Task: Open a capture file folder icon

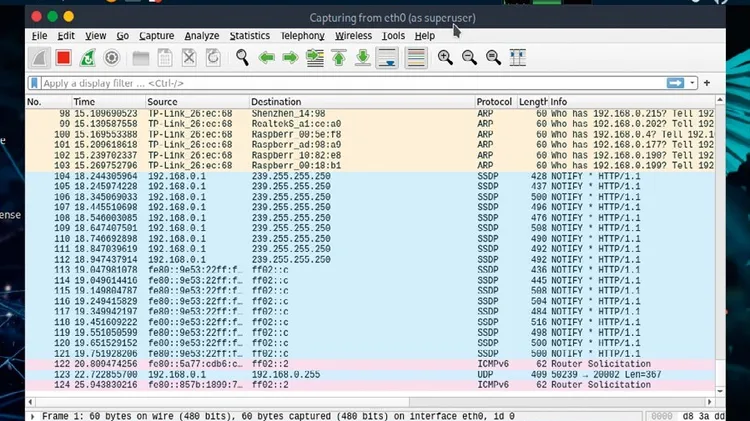Action: tap(141, 58)
